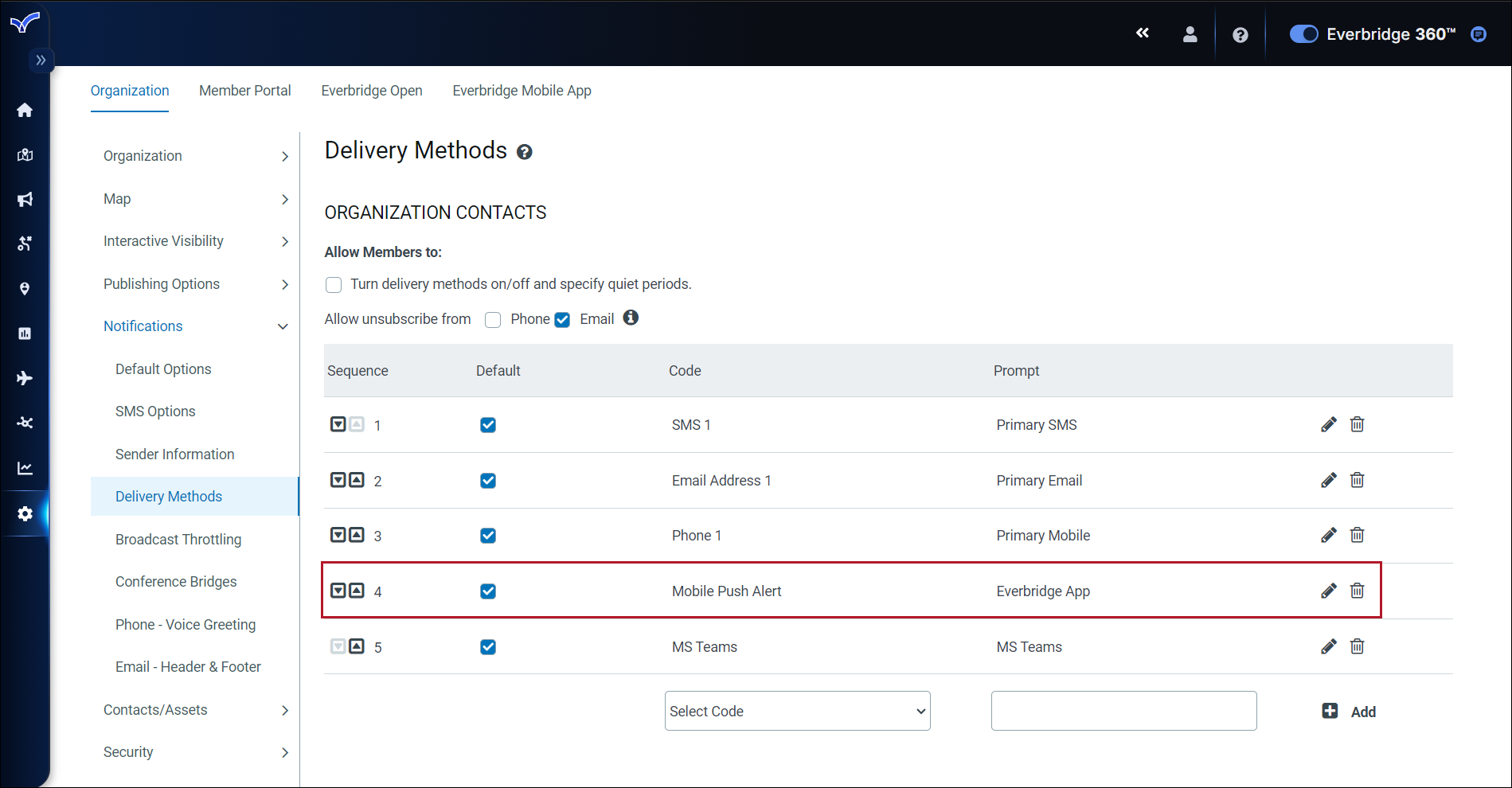
Task: Uncheck Default for Mobile Push Alert
Action: click(488, 591)
